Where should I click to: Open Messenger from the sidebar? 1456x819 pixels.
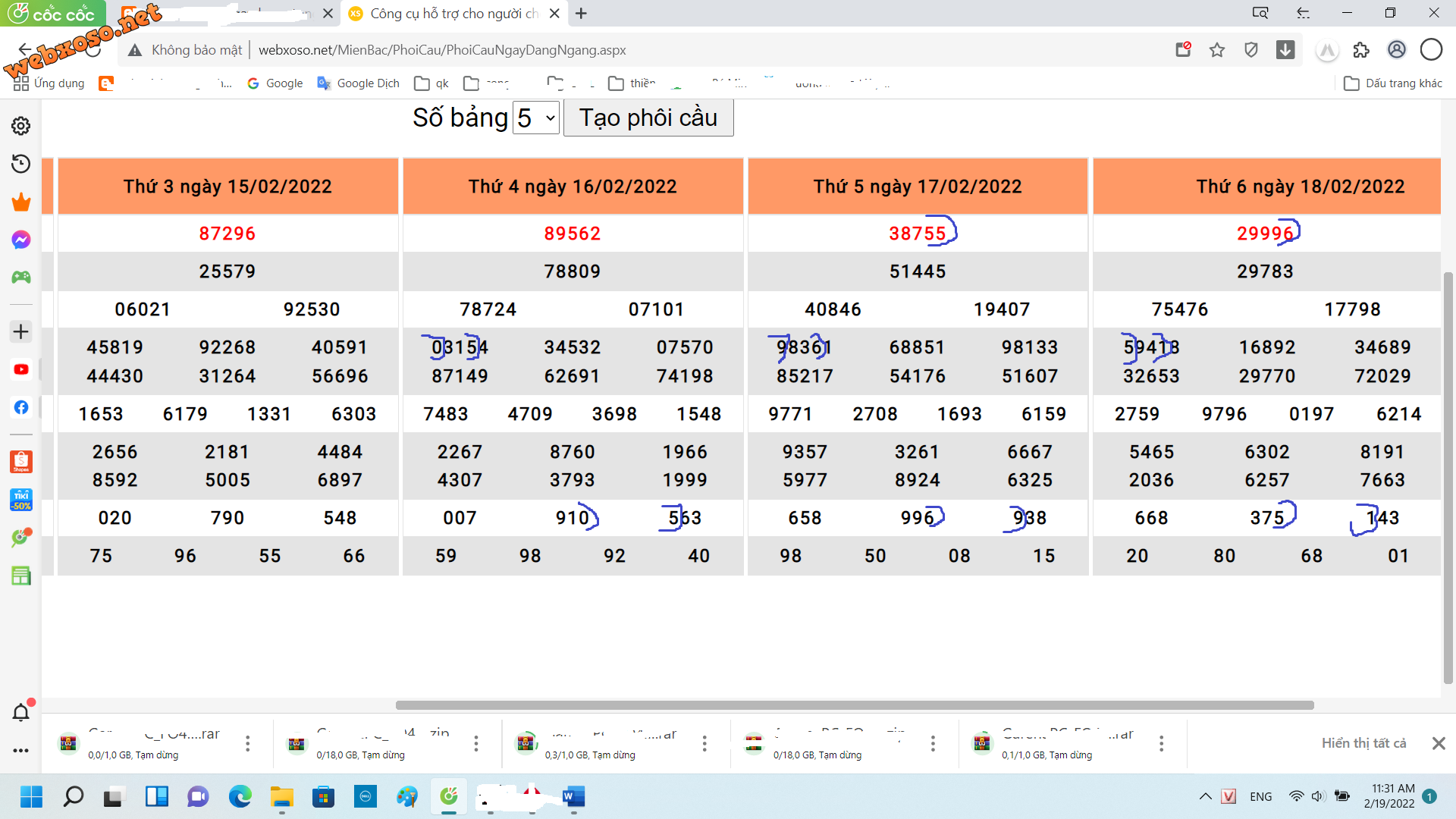click(21, 240)
